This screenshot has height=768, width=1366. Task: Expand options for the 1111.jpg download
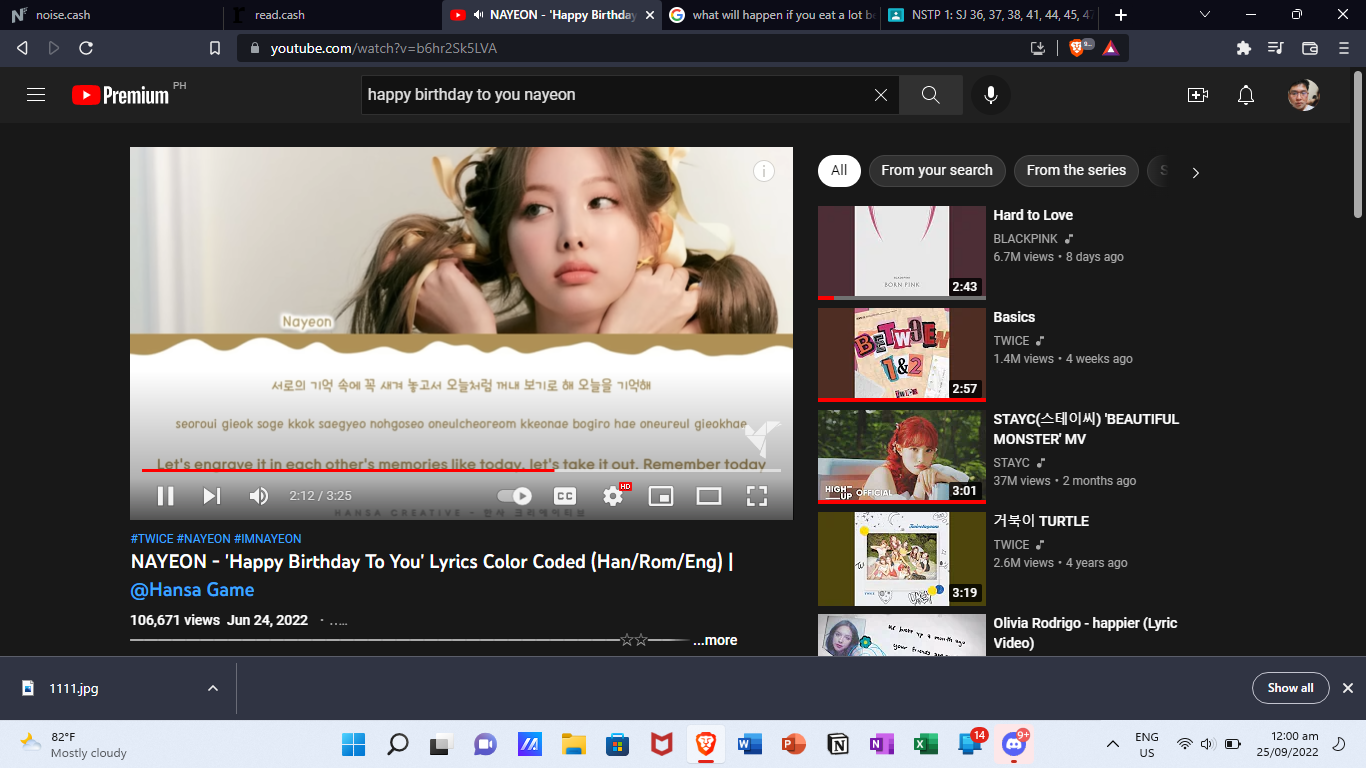point(212,688)
